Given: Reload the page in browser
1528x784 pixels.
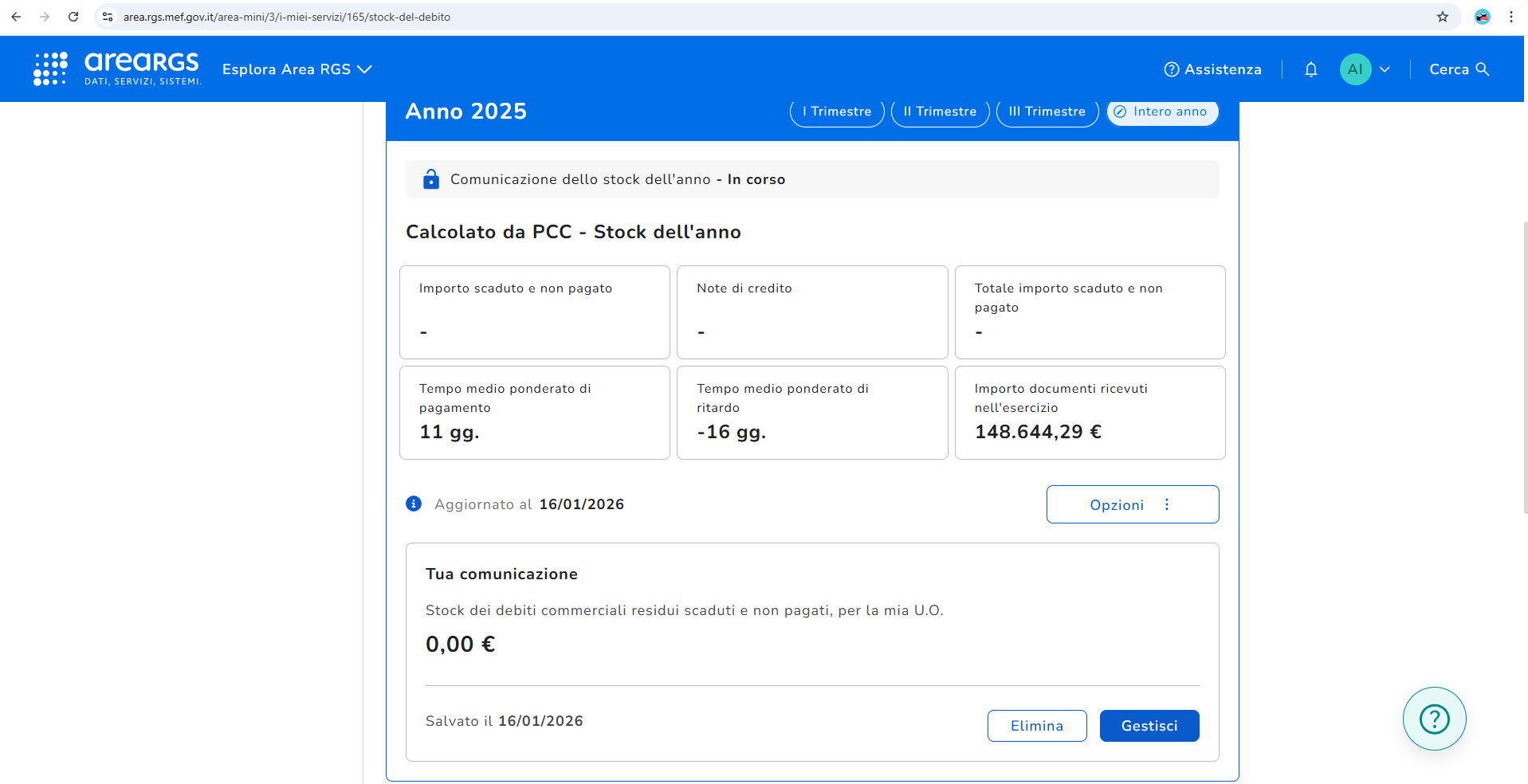Looking at the screenshot, I should (73, 17).
